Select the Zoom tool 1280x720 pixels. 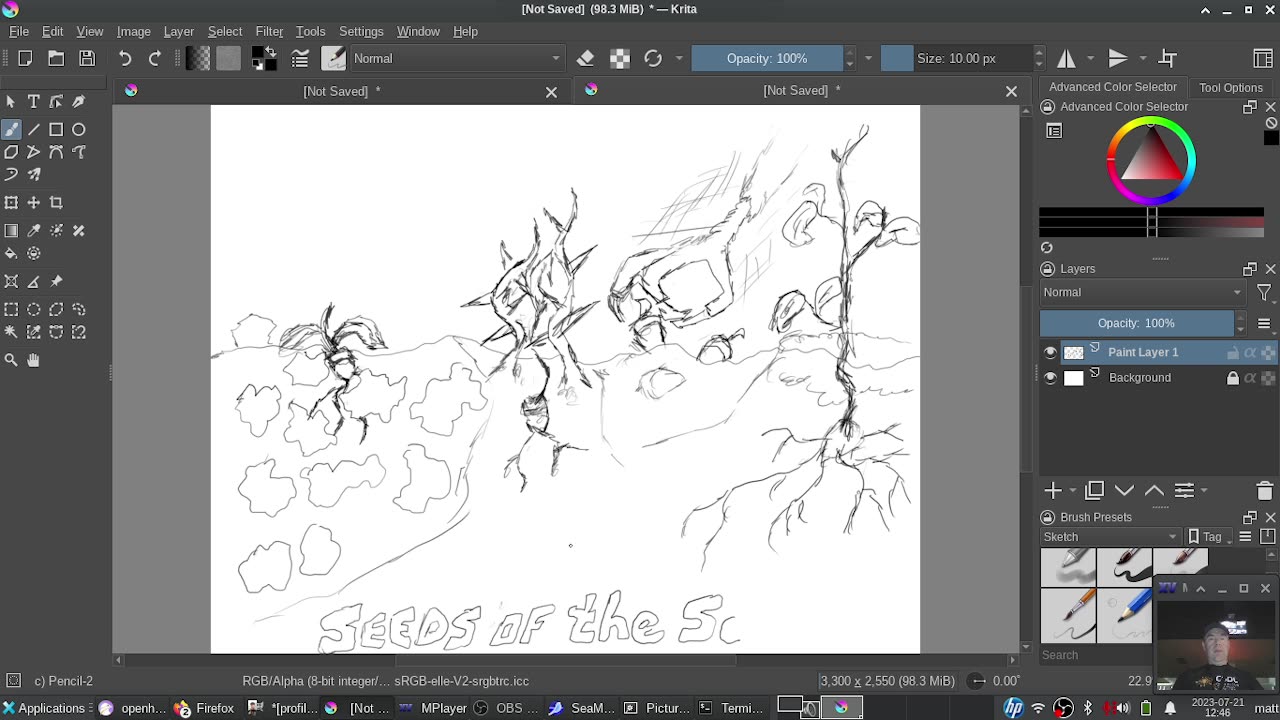(11, 360)
